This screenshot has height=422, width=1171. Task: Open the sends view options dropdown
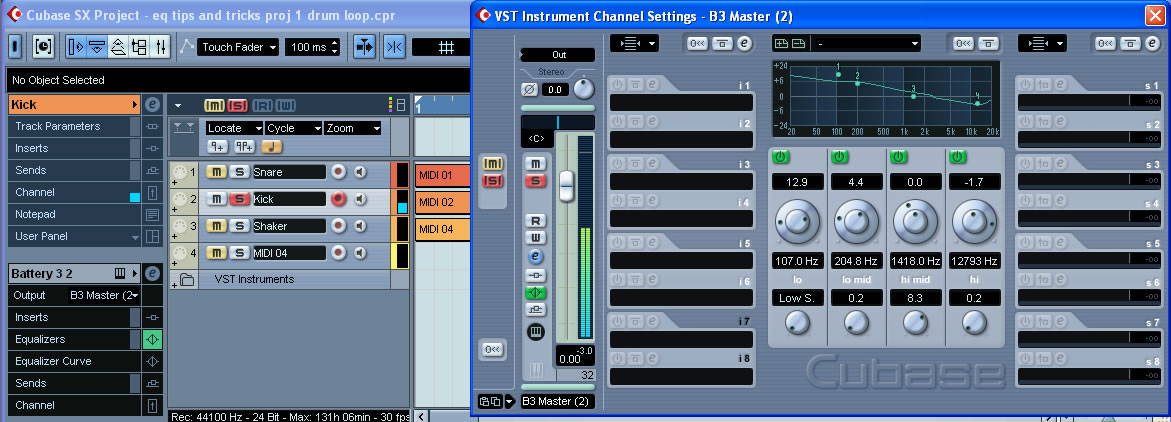(1042, 44)
